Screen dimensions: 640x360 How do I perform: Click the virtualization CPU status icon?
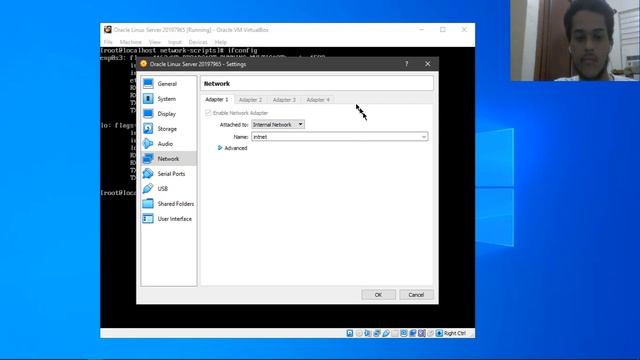tap(422, 333)
